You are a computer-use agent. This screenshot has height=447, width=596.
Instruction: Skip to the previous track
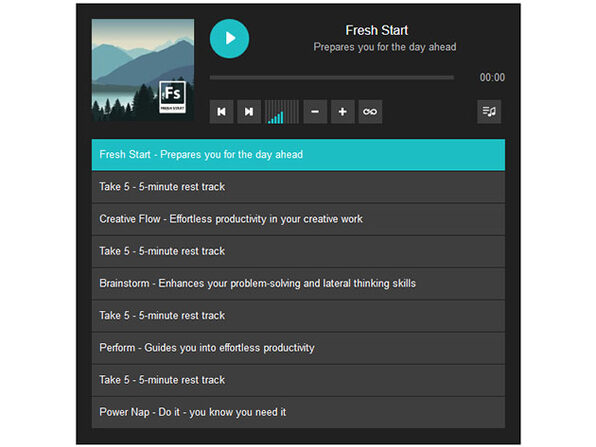(221, 112)
